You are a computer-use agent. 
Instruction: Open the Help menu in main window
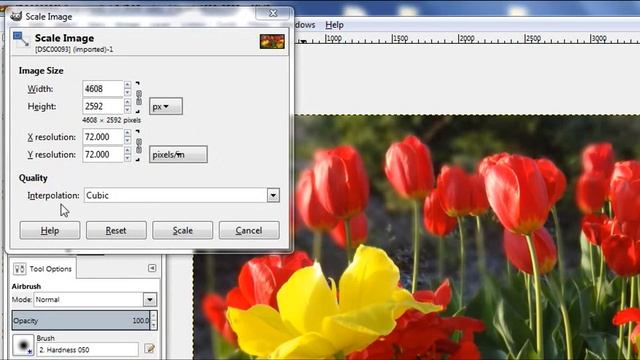[334, 25]
